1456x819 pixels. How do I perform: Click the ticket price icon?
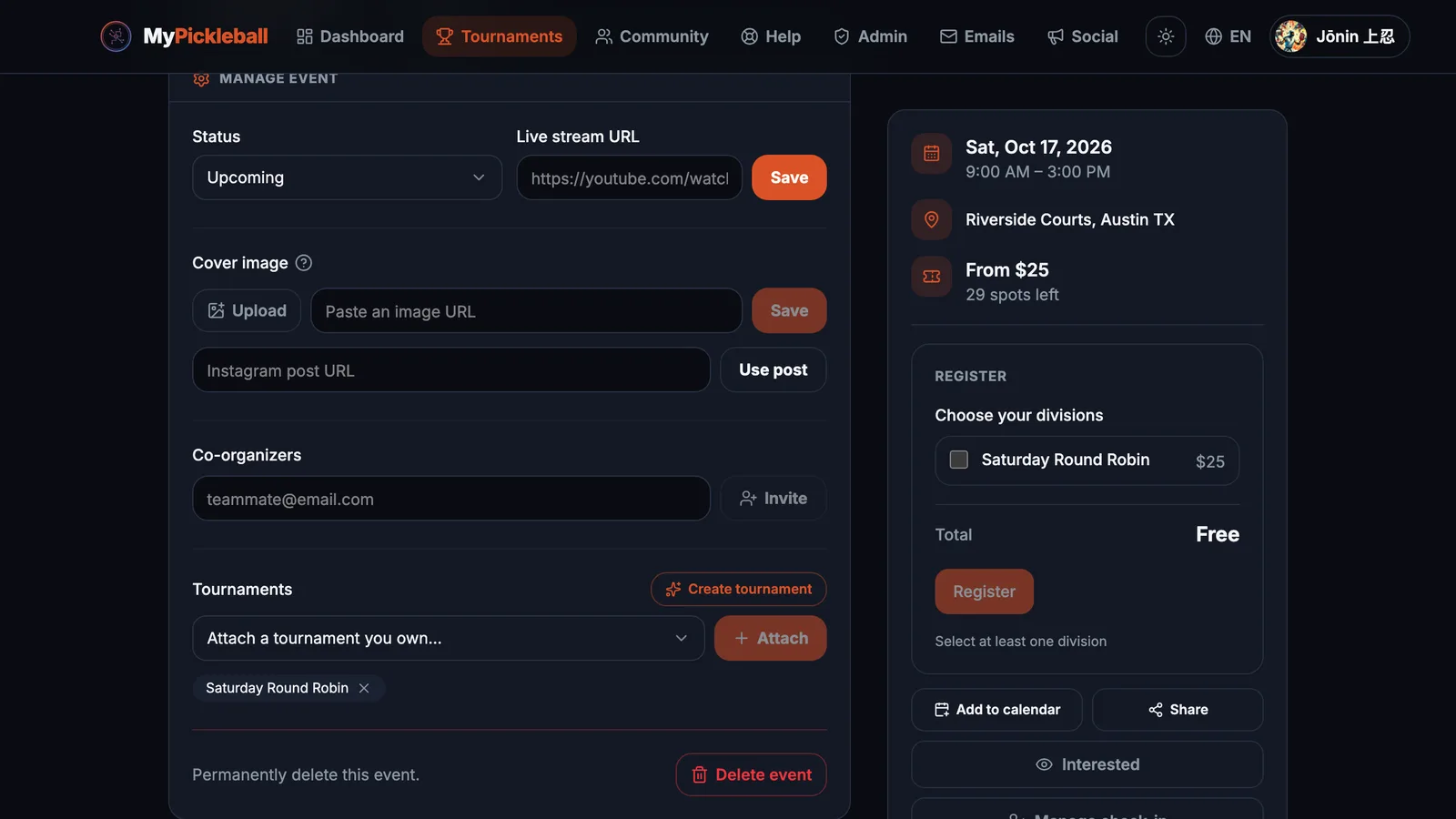pyautogui.click(x=932, y=277)
